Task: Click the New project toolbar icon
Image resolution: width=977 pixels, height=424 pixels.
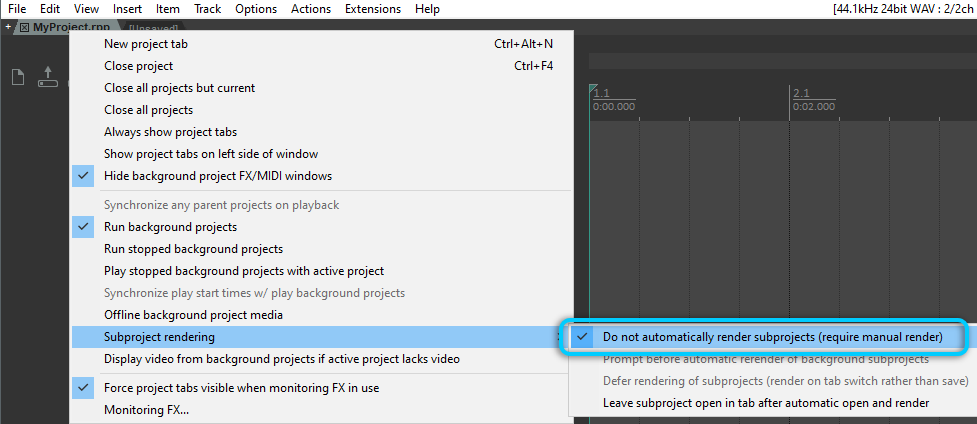Action: point(17,78)
